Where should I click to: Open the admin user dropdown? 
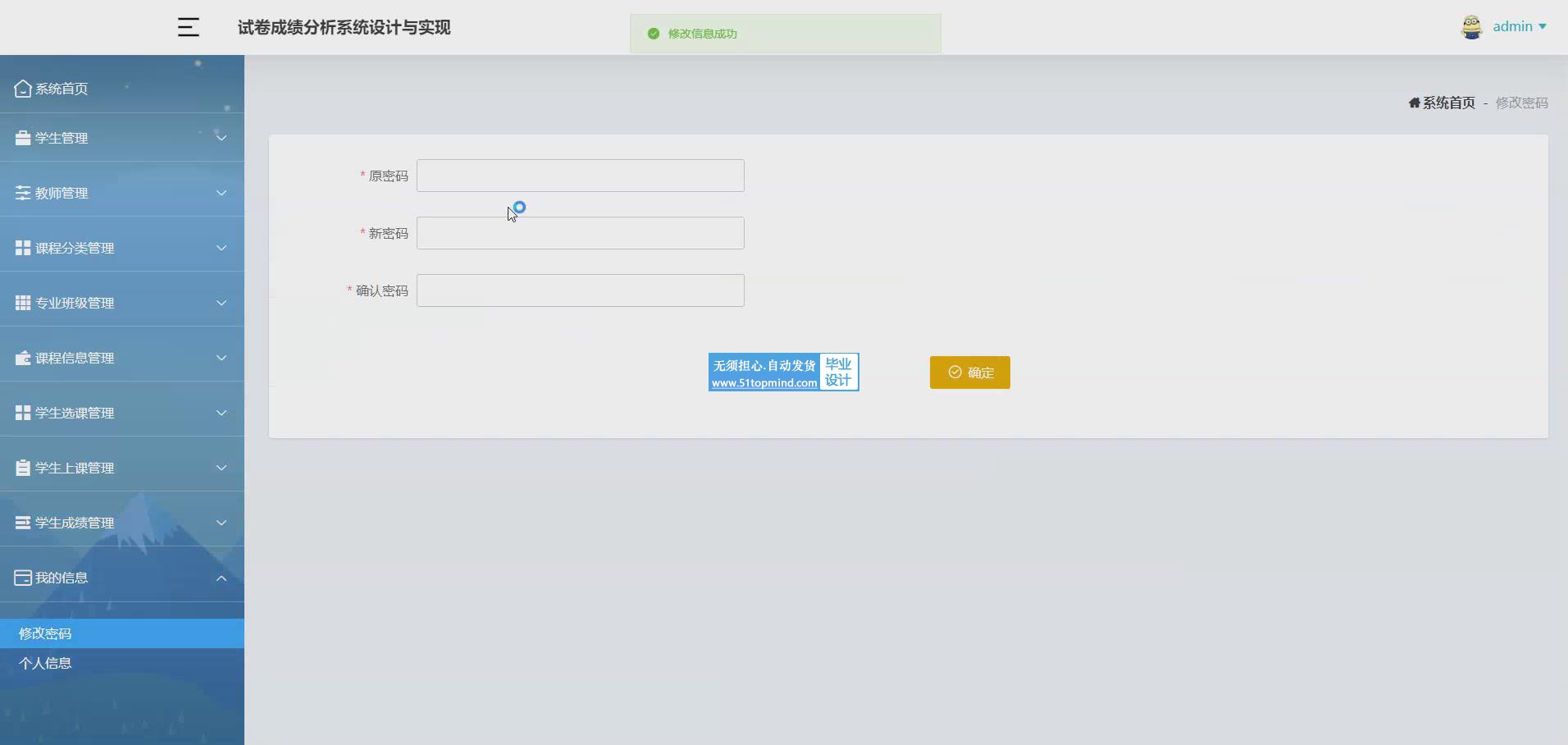coord(1520,26)
